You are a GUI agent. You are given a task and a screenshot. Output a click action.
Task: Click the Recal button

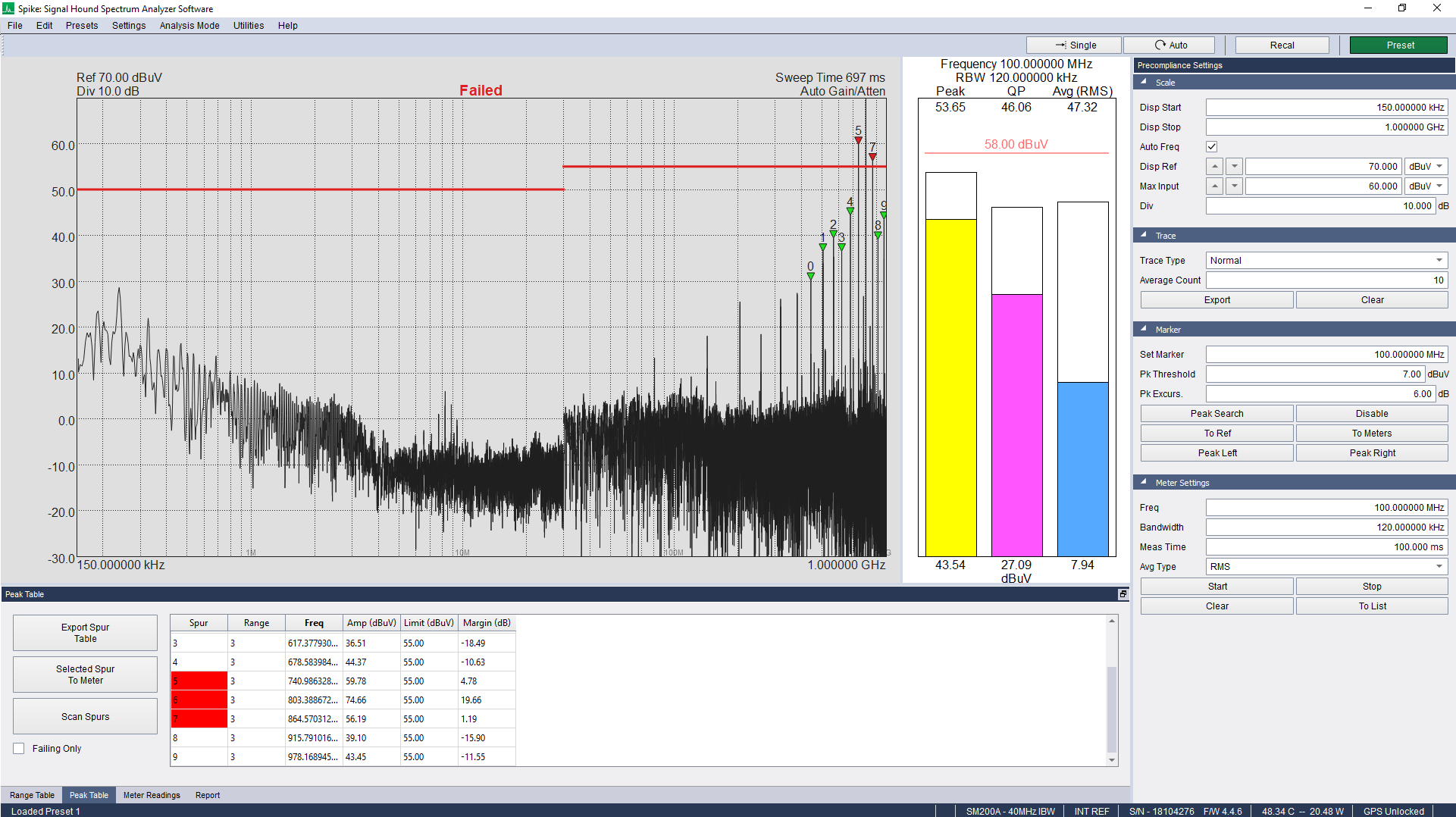(1282, 45)
